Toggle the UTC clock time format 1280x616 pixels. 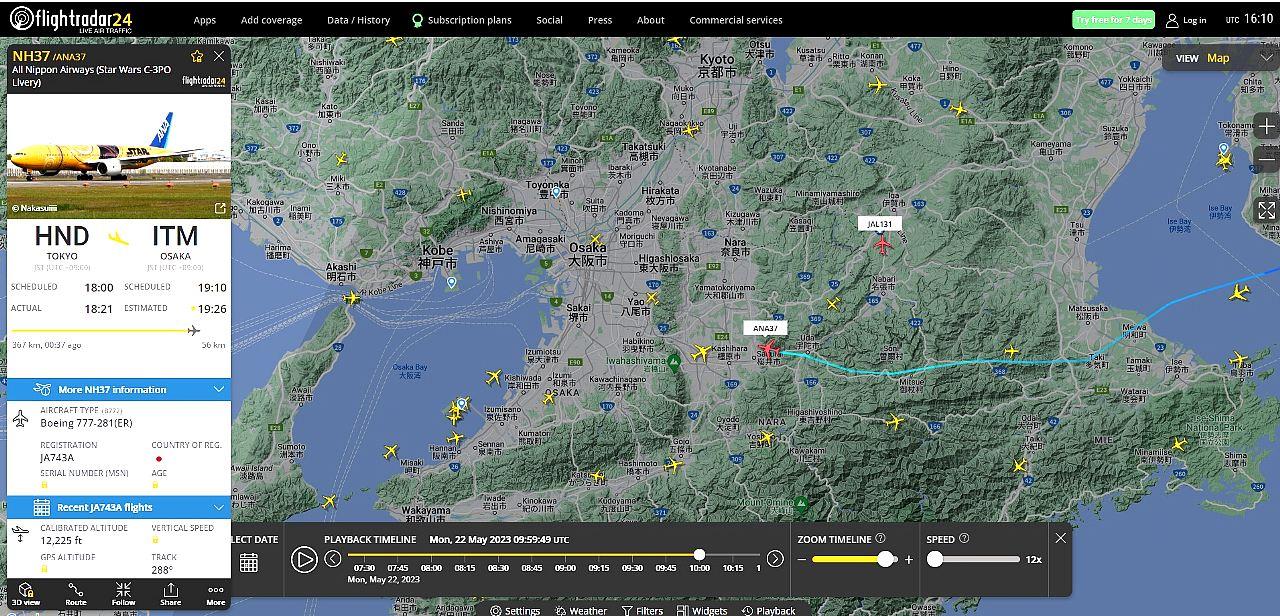pyautogui.click(x=1250, y=19)
